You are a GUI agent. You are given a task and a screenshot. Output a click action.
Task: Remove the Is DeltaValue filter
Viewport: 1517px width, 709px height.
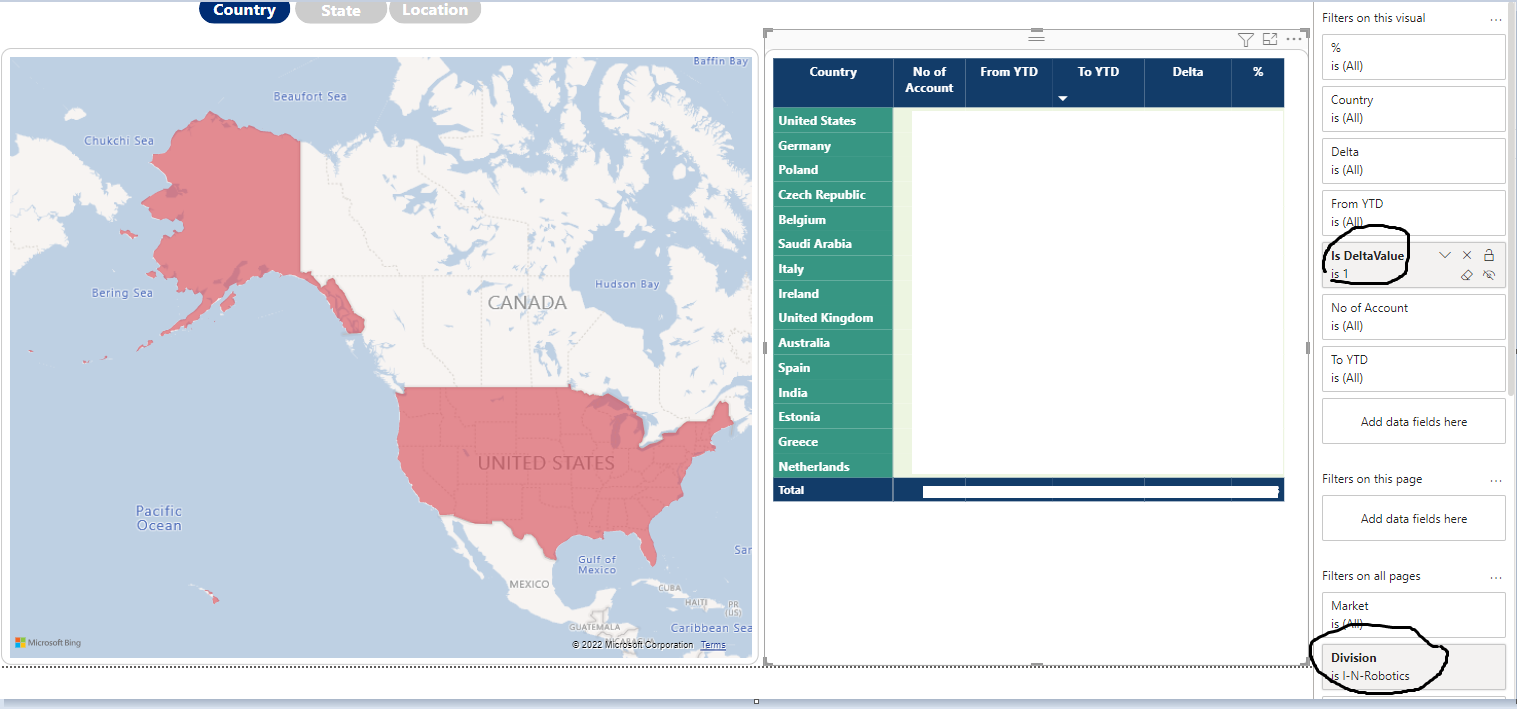point(1467,255)
